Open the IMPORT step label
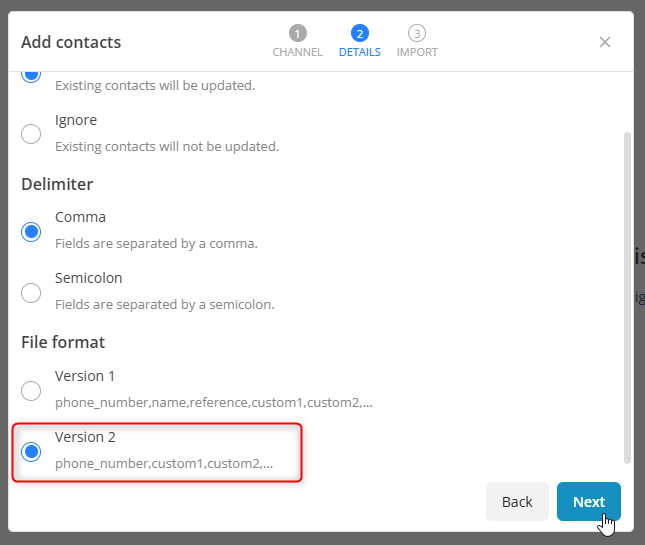 [417, 52]
